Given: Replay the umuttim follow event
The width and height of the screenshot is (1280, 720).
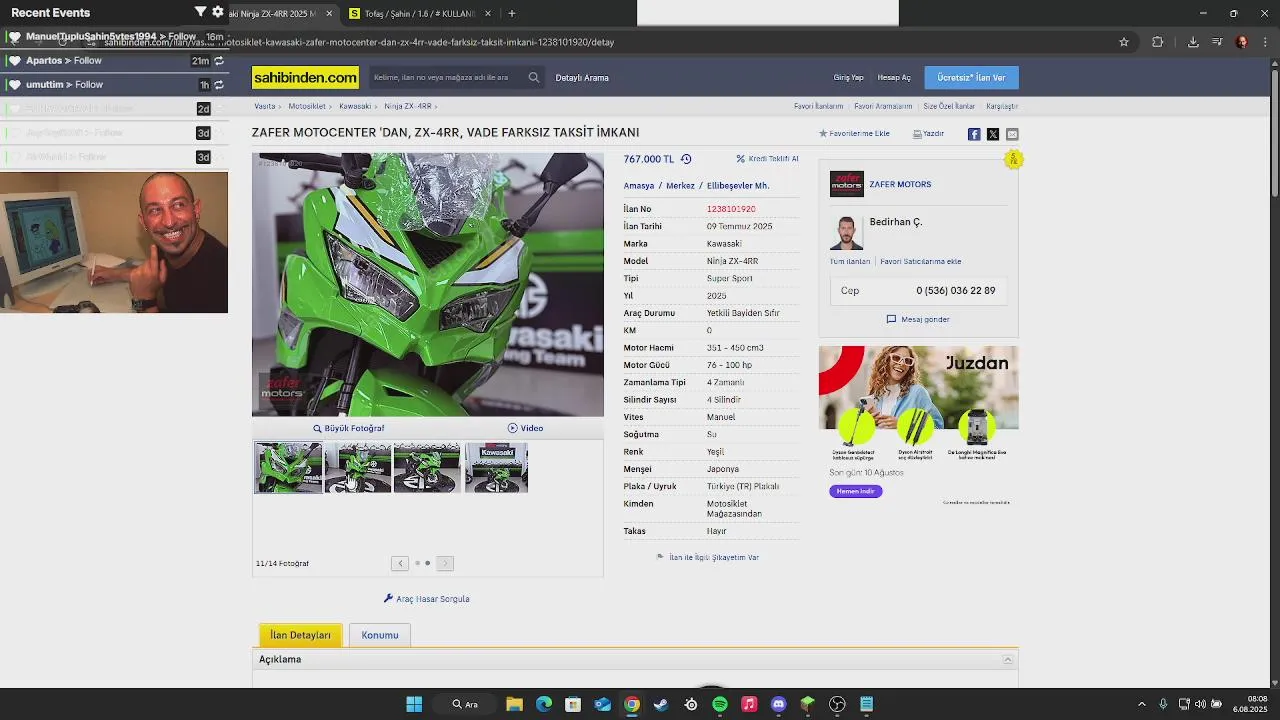Looking at the screenshot, I should 218,85.
